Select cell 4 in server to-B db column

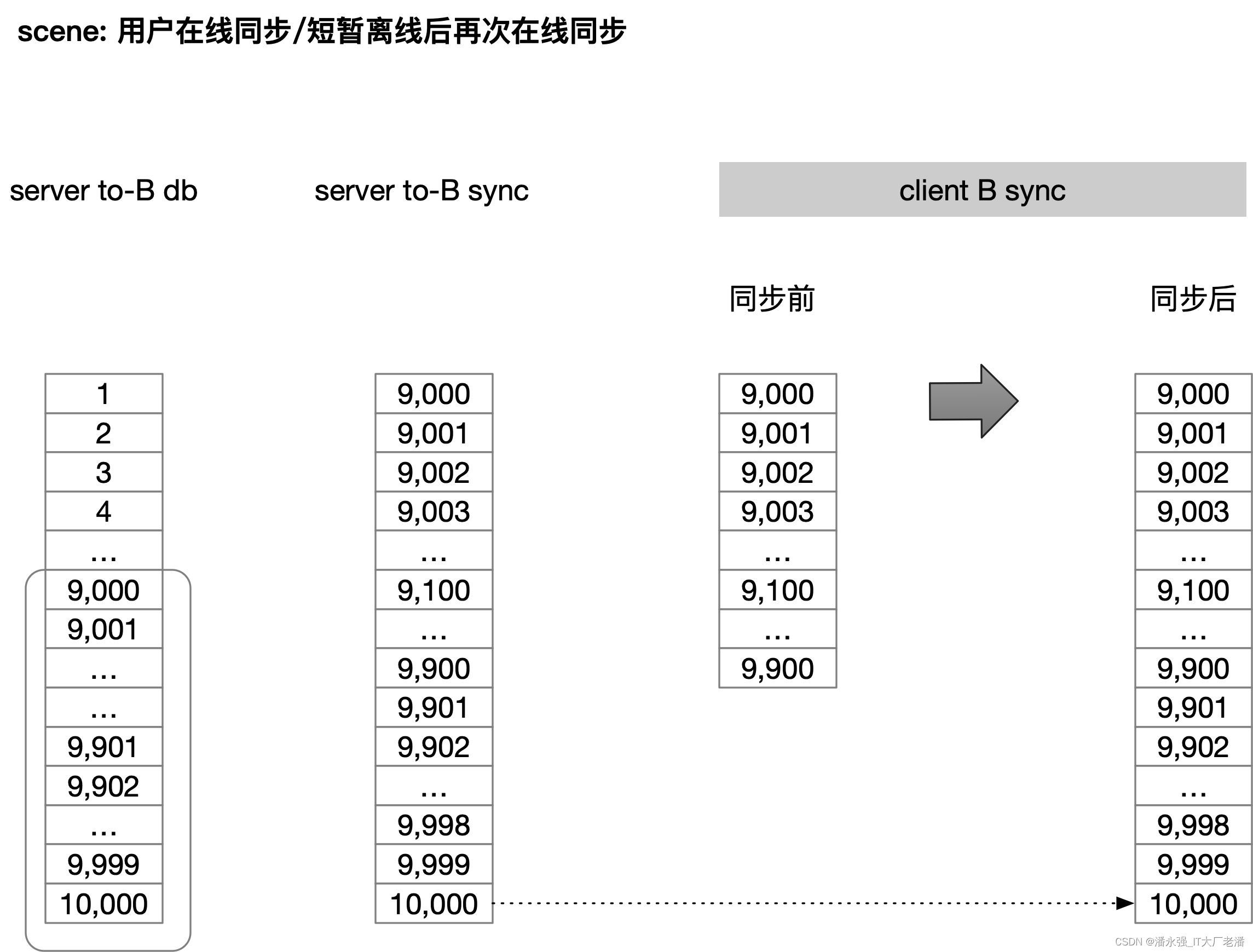tap(103, 511)
